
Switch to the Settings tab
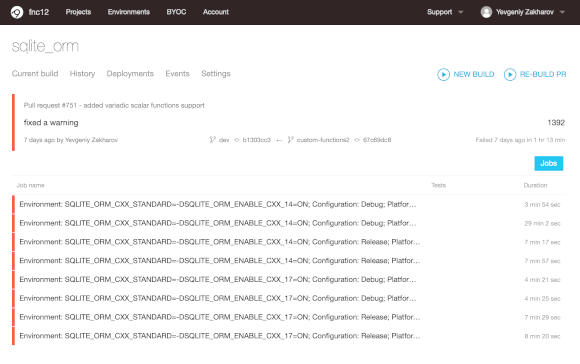click(x=216, y=74)
